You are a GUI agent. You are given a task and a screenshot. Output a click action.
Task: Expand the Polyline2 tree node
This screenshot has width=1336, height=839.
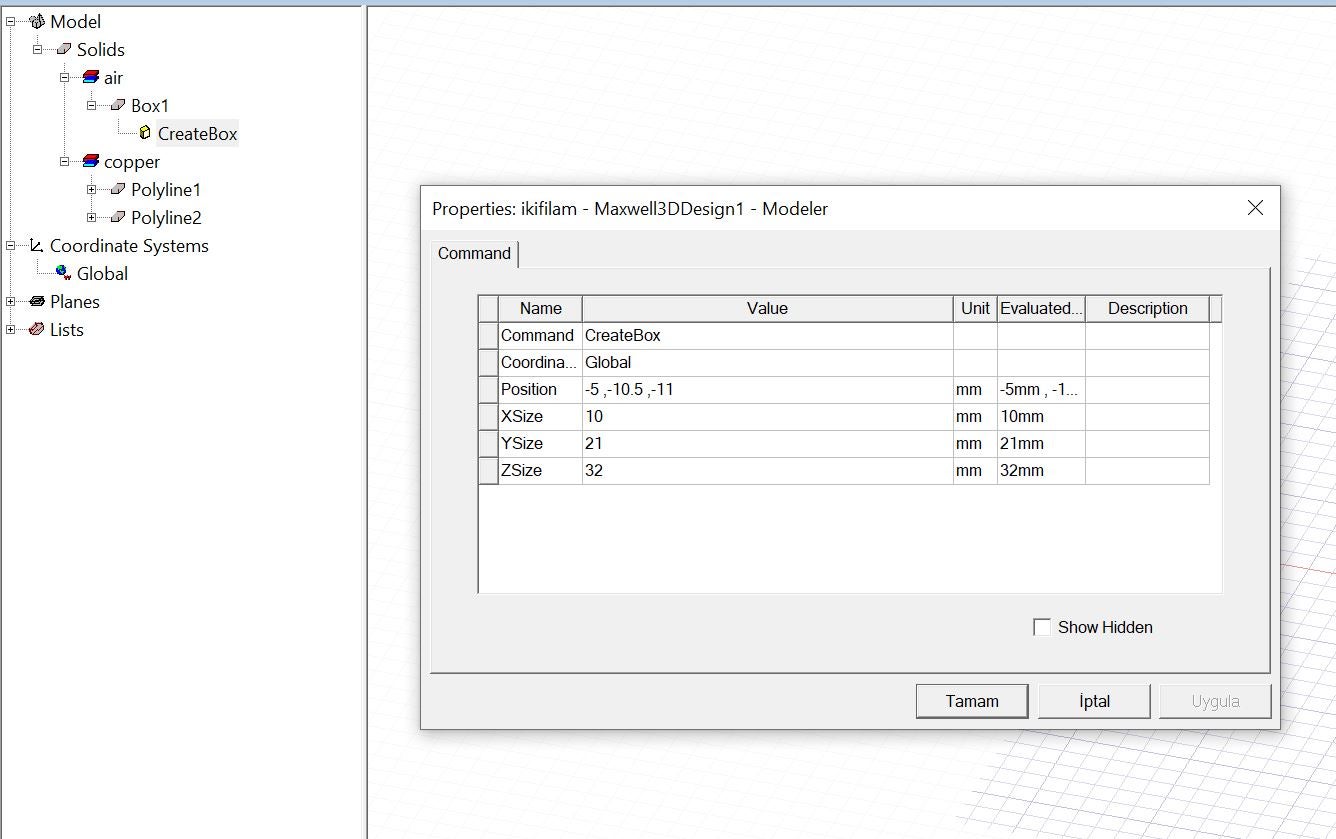click(x=92, y=217)
